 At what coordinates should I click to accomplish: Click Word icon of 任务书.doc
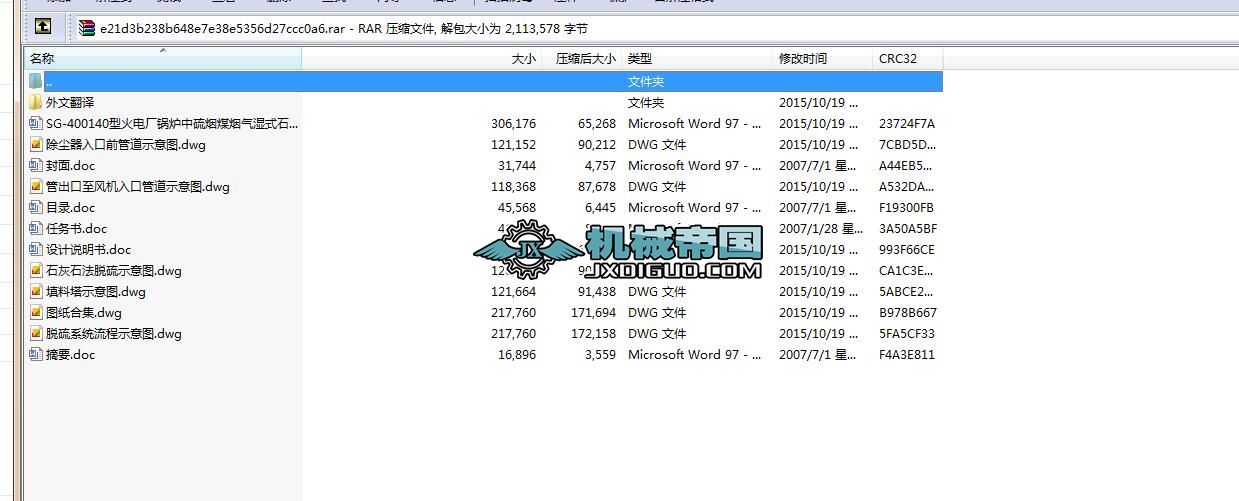pyautogui.click(x=36, y=228)
